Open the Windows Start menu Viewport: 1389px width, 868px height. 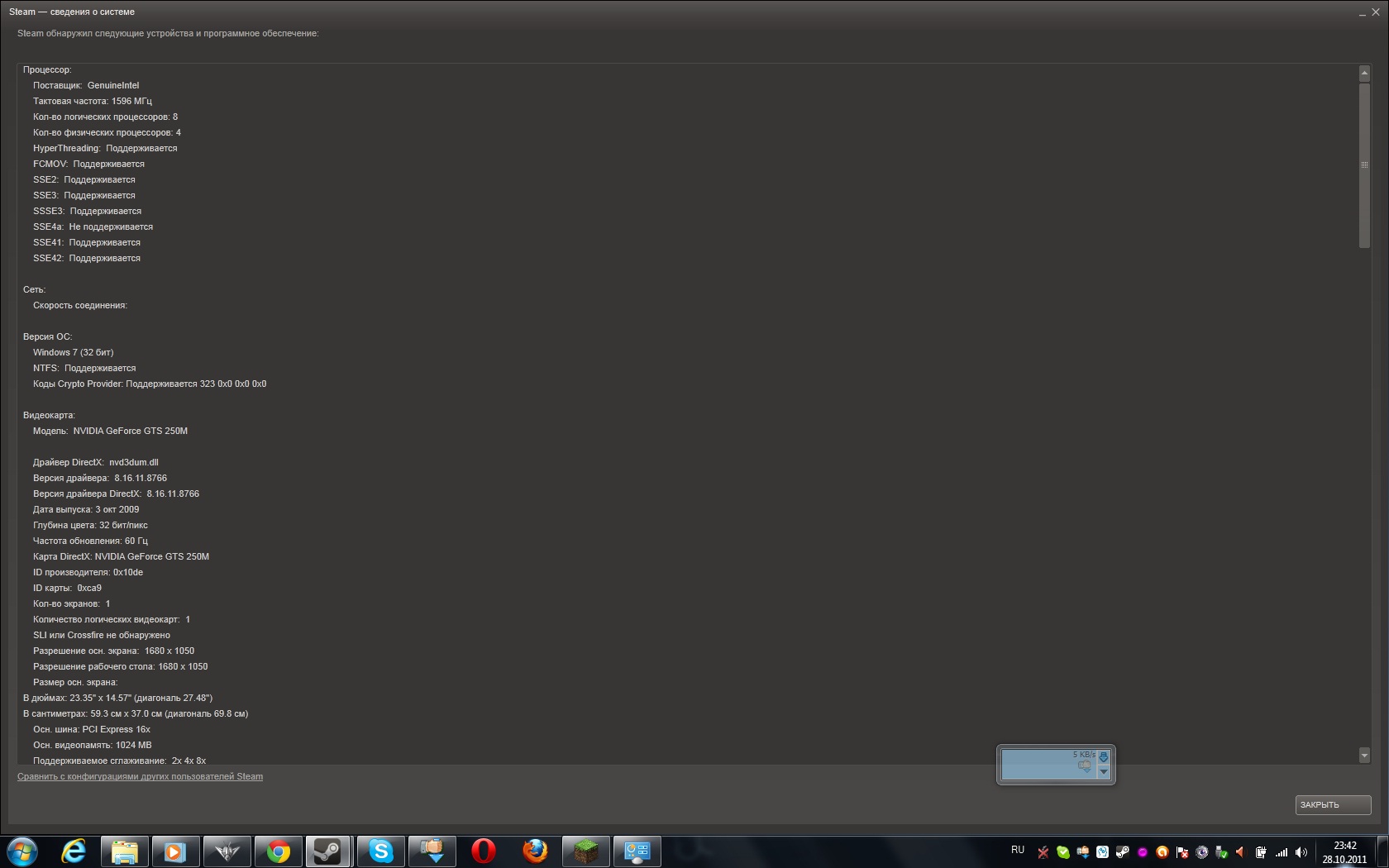22,851
